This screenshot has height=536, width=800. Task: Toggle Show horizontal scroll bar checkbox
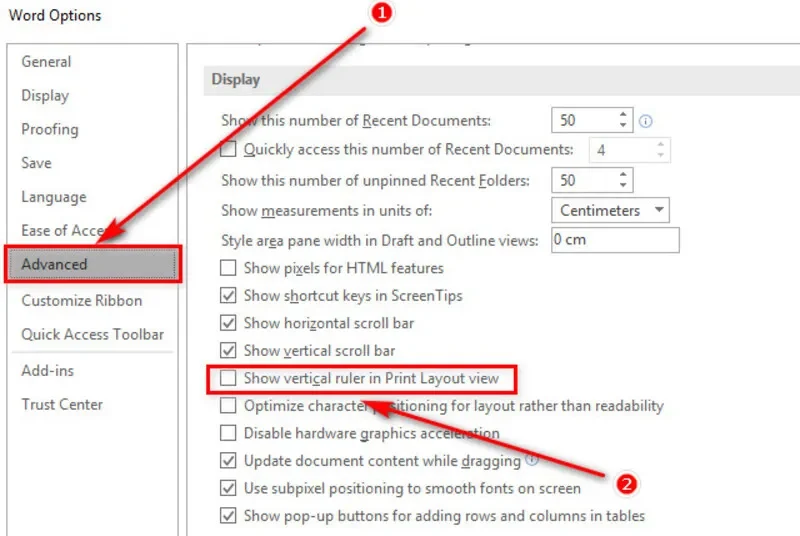click(x=228, y=323)
